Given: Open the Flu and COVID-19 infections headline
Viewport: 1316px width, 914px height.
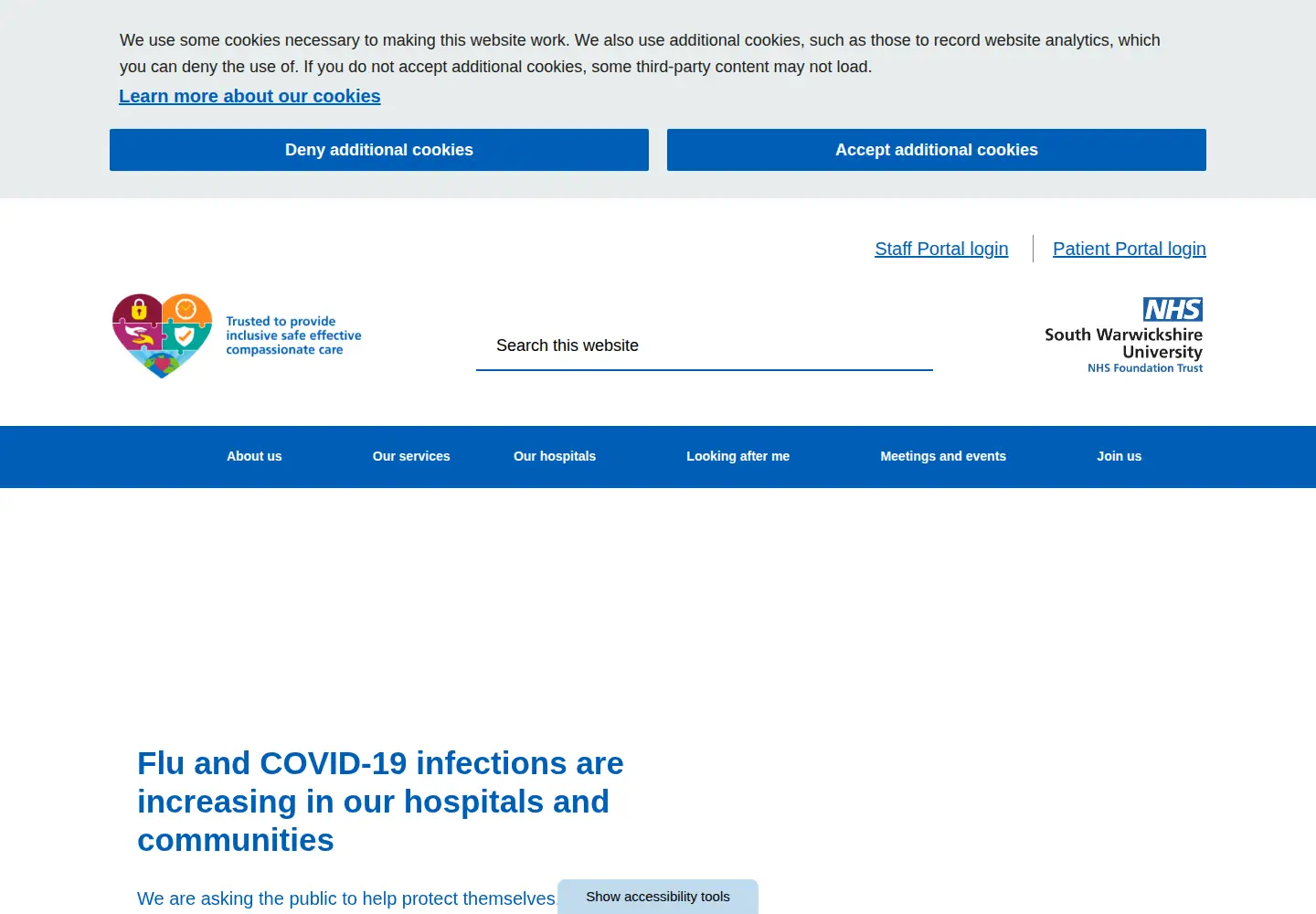Looking at the screenshot, I should point(380,802).
